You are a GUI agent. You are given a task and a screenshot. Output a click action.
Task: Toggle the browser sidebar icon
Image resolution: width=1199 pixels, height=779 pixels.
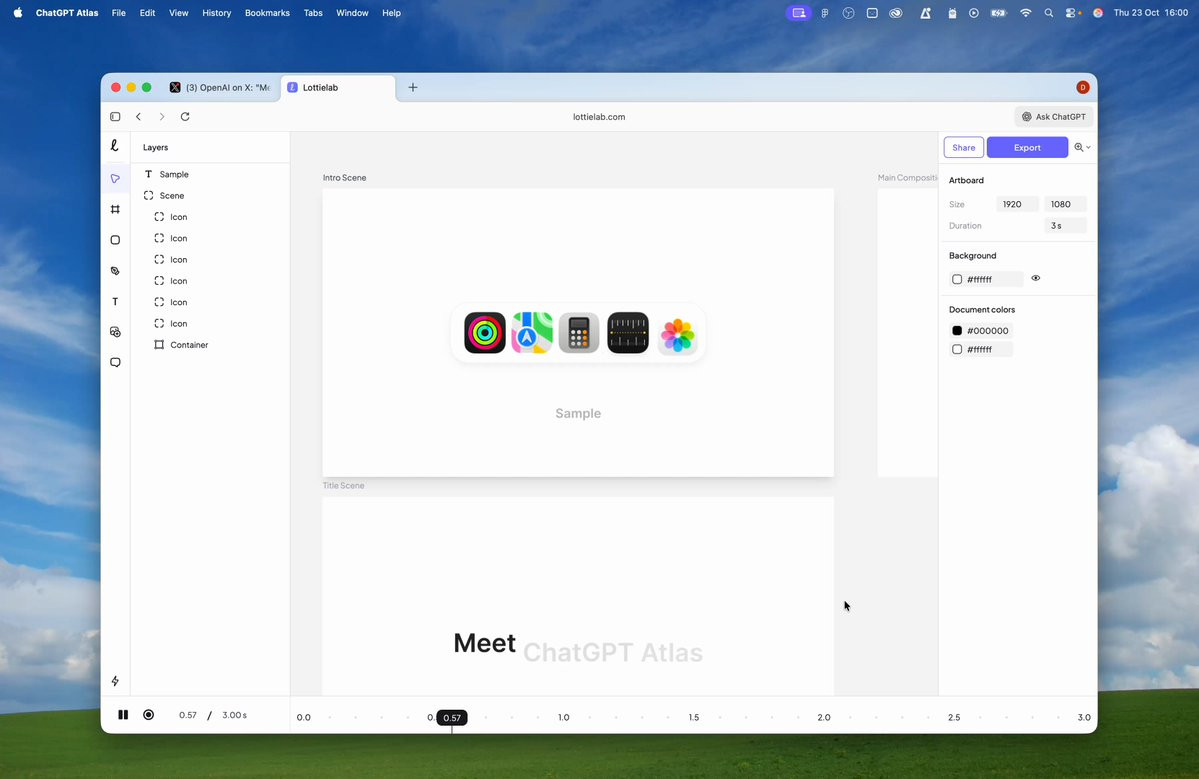point(115,117)
